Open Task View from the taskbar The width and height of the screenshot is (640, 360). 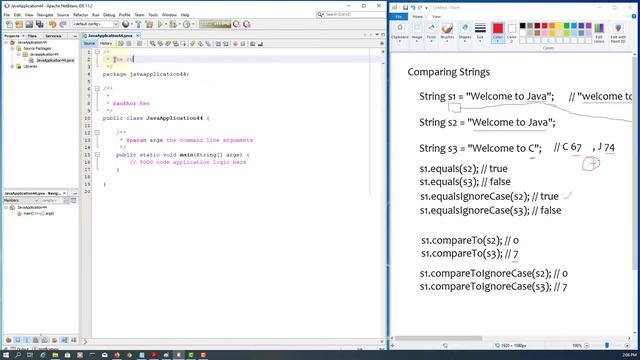click(x=30, y=355)
